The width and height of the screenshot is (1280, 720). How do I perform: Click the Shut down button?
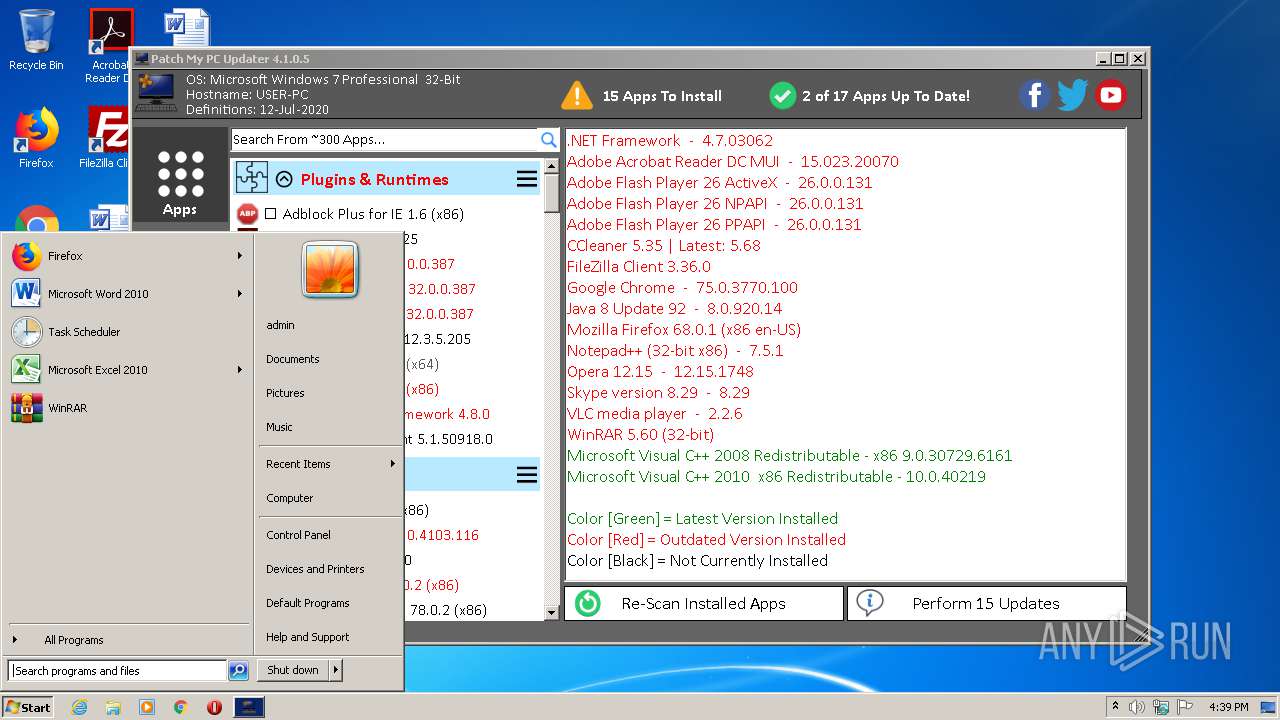pos(293,670)
